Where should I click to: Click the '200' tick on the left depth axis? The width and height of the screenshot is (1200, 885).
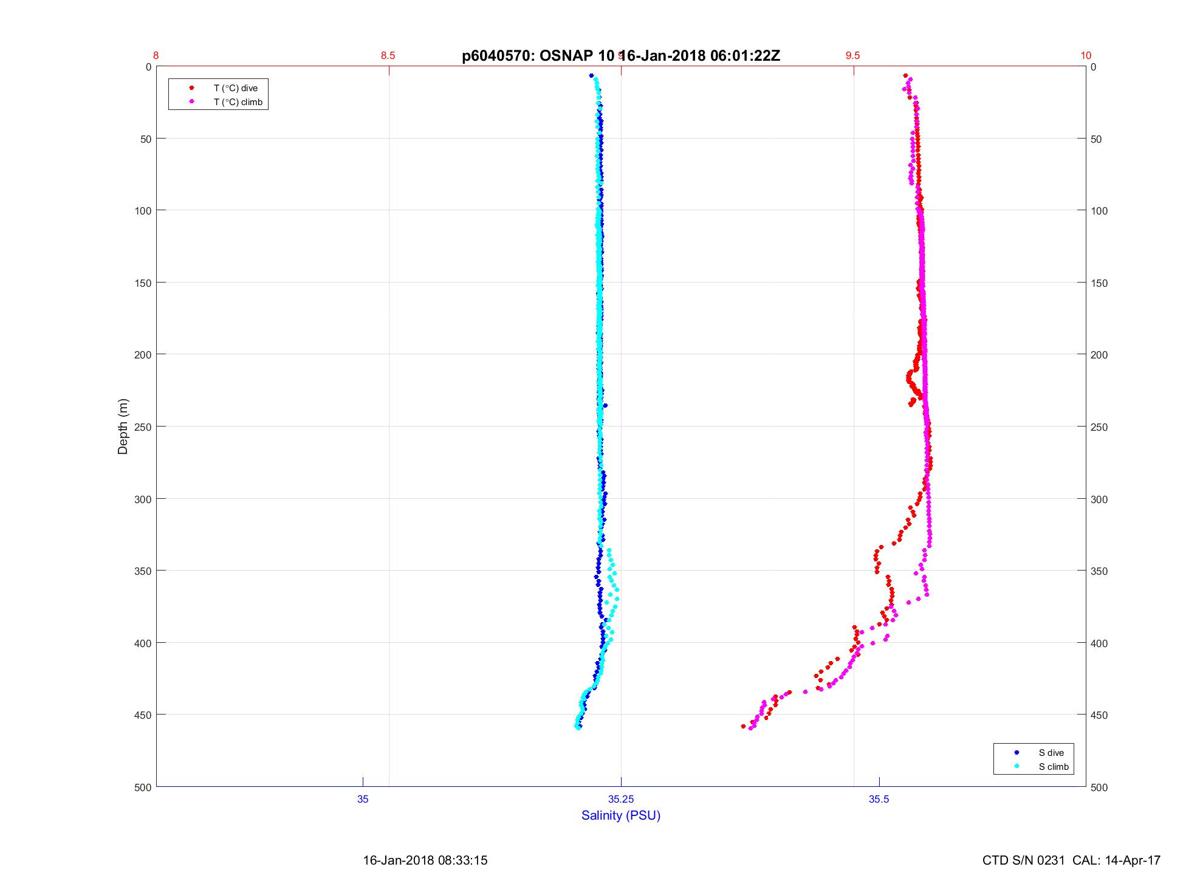pos(142,355)
